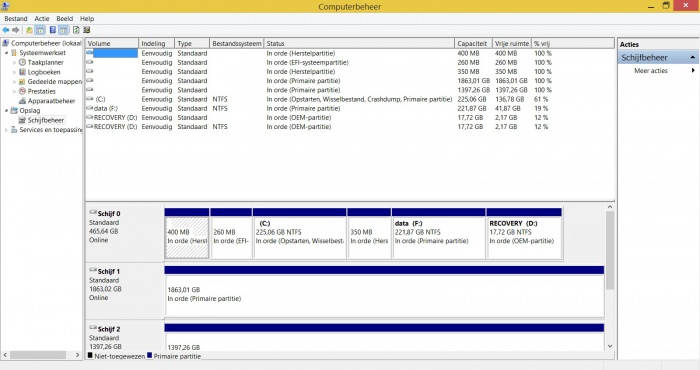The width and height of the screenshot is (700, 370).
Task: Click the Schijf 0 disk icon
Action: tap(93, 212)
